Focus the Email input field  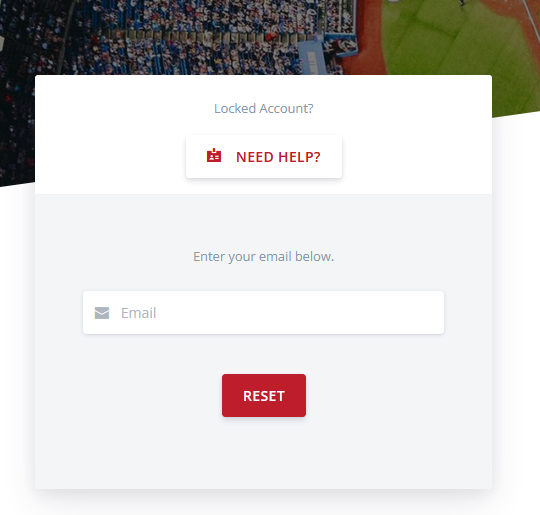(263, 312)
